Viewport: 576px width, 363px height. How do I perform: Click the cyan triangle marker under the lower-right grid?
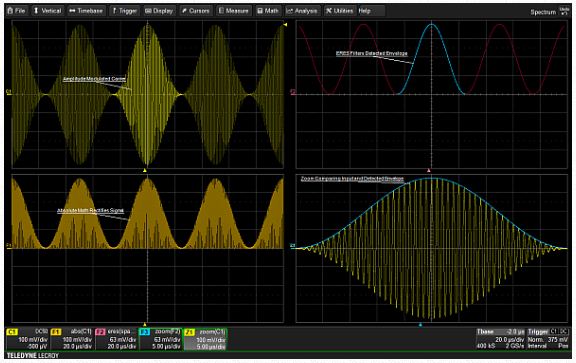pos(421,325)
